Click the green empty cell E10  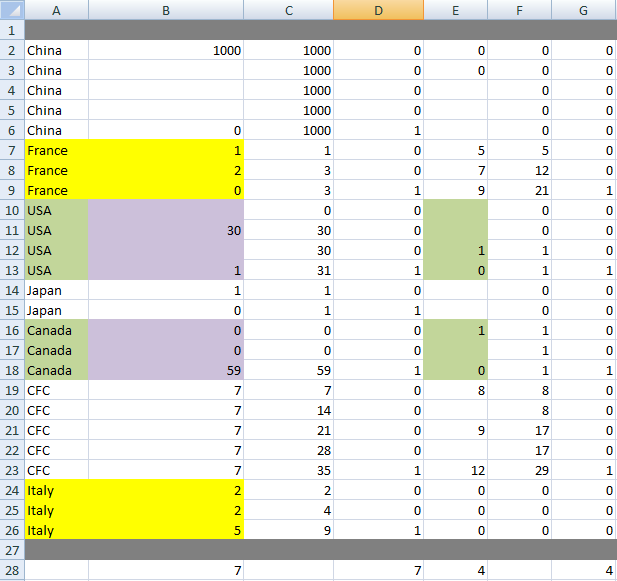(x=455, y=210)
